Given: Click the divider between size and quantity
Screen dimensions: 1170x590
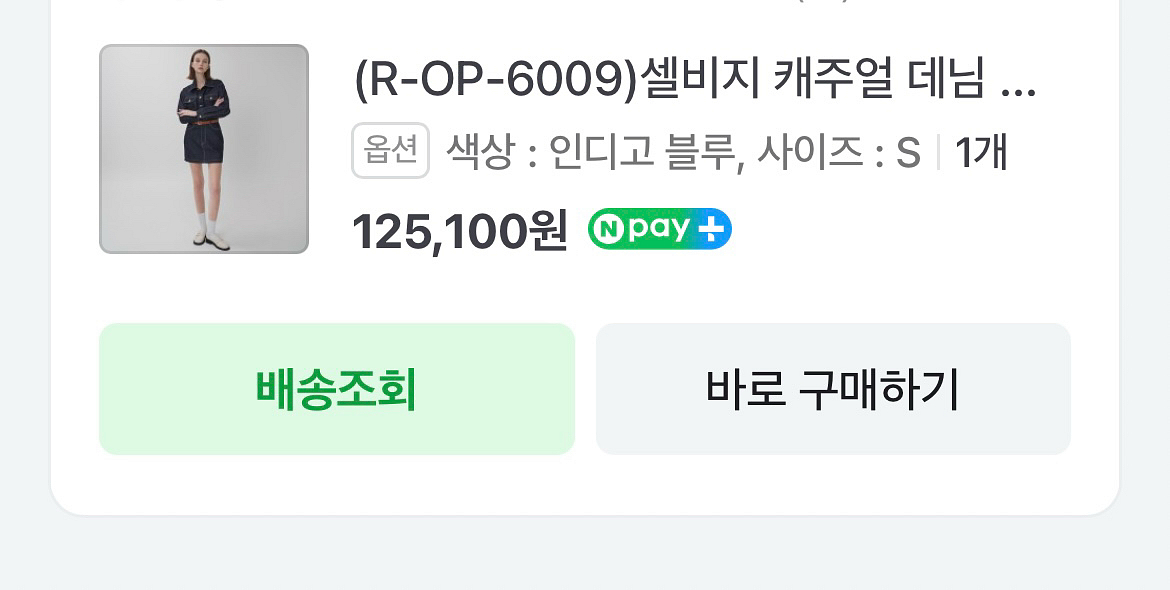Looking at the screenshot, I should pyautogui.click(x=938, y=153).
